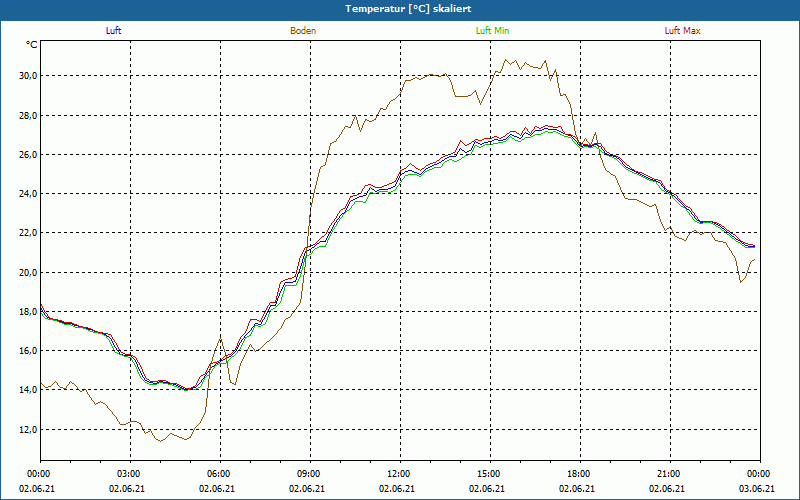Viewport: 800px width, 500px height.
Task: Click the '00:00' label above '02.06.21'
Action: tap(40, 474)
